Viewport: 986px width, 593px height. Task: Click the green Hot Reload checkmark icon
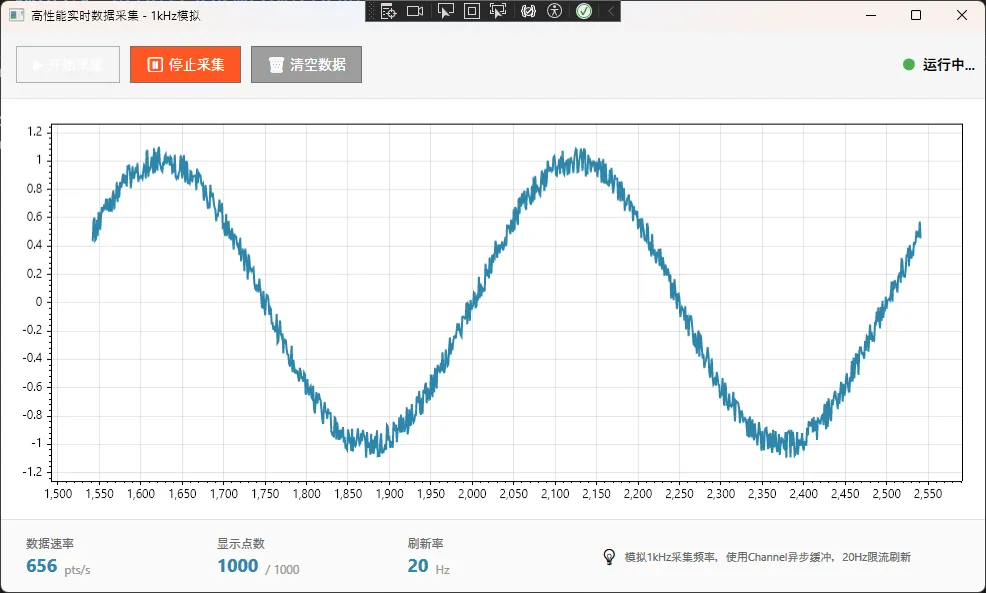[x=584, y=11]
